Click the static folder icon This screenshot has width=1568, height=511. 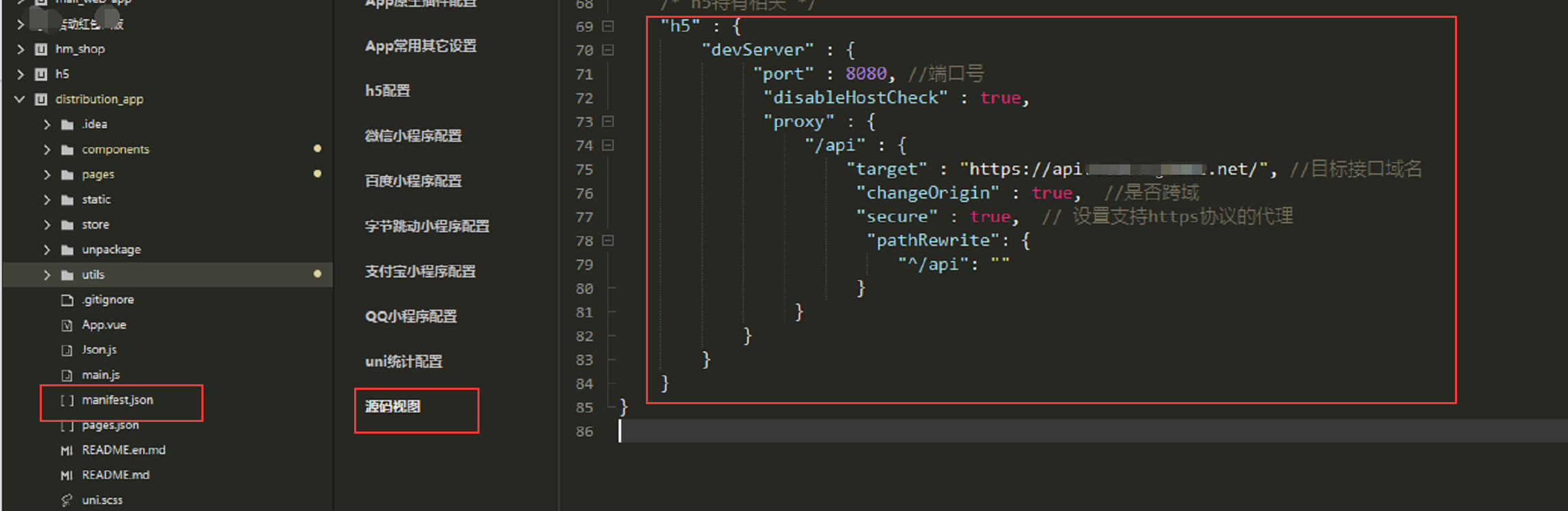click(x=67, y=200)
